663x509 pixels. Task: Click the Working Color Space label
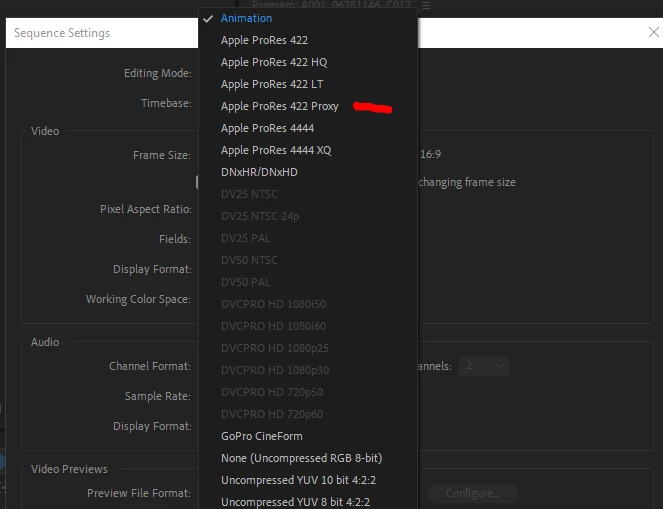tap(138, 299)
